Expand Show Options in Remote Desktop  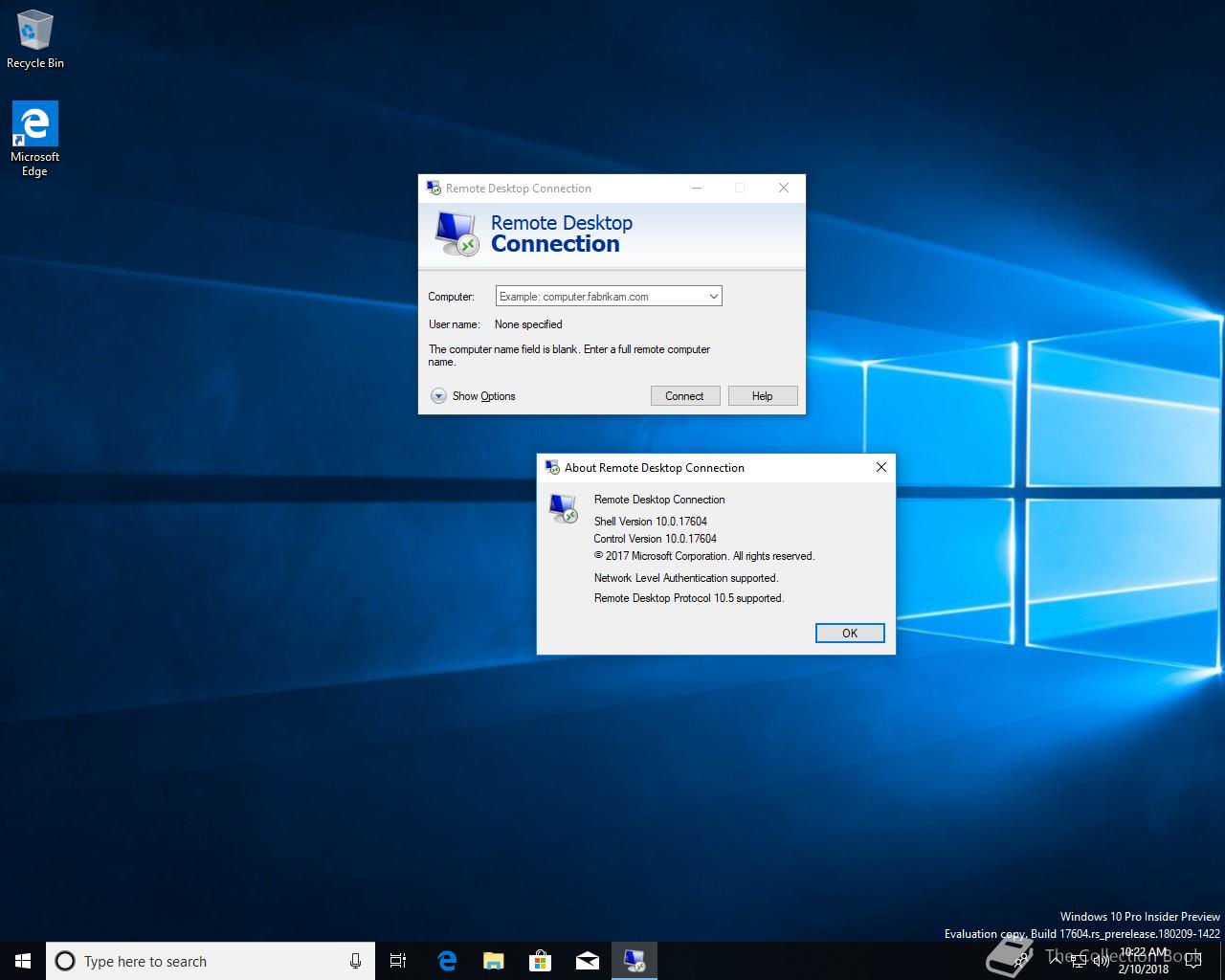(x=473, y=396)
